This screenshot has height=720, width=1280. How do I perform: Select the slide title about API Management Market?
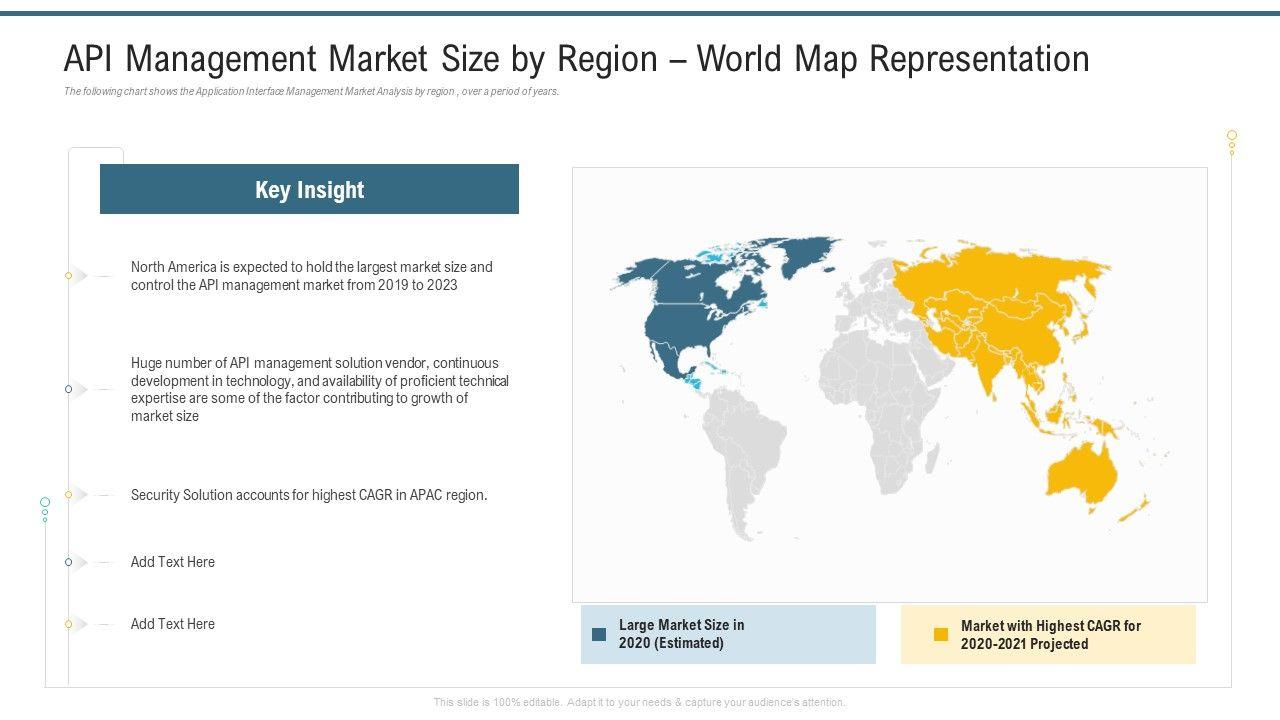click(x=576, y=59)
